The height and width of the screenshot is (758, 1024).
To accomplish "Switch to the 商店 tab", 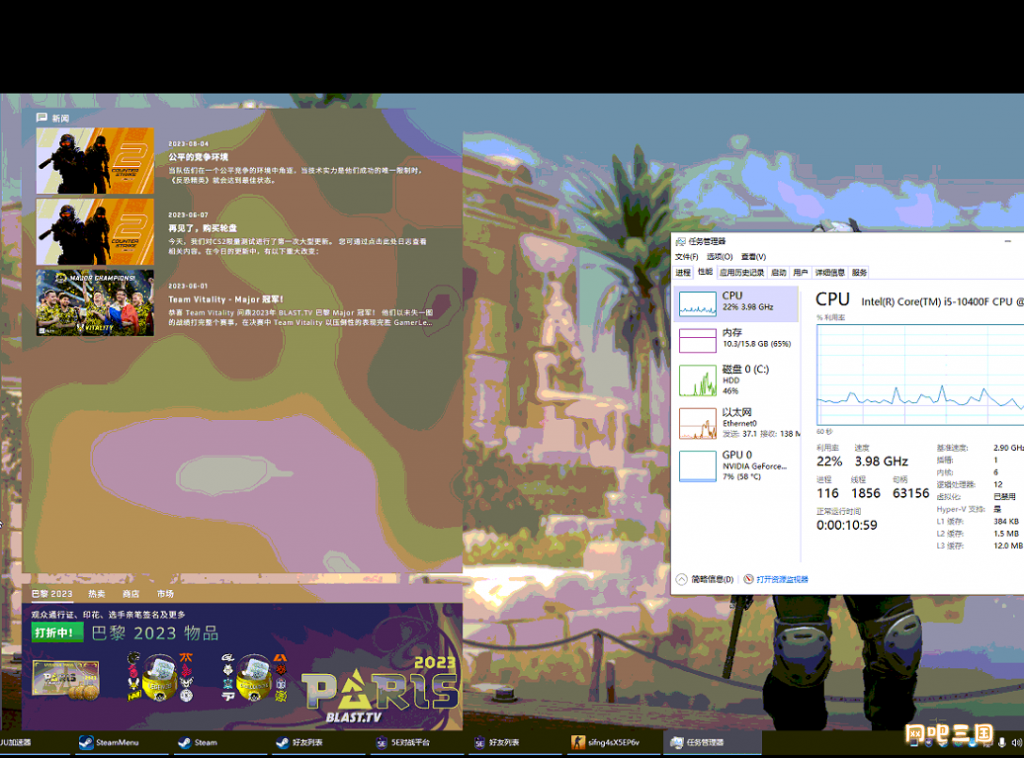I will coord(131,593).
